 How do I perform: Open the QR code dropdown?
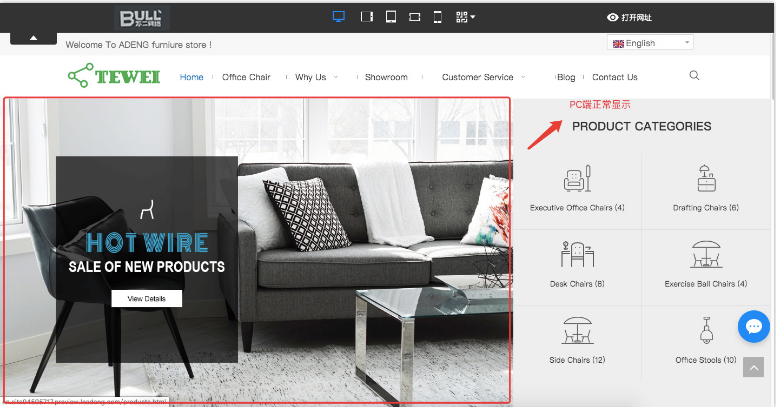coord(465,17)
